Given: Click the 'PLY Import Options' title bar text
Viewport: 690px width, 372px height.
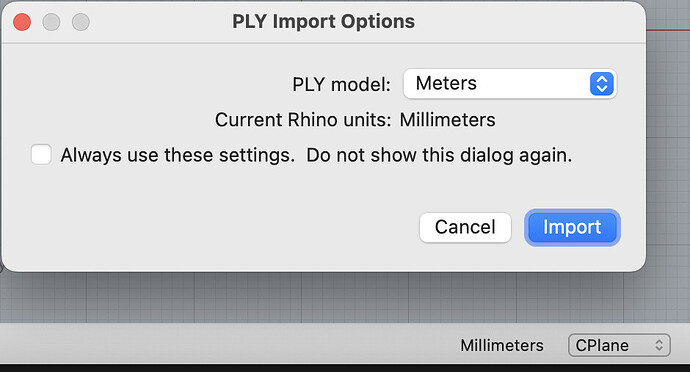Looking at the screenshot, I should point(323,22).
